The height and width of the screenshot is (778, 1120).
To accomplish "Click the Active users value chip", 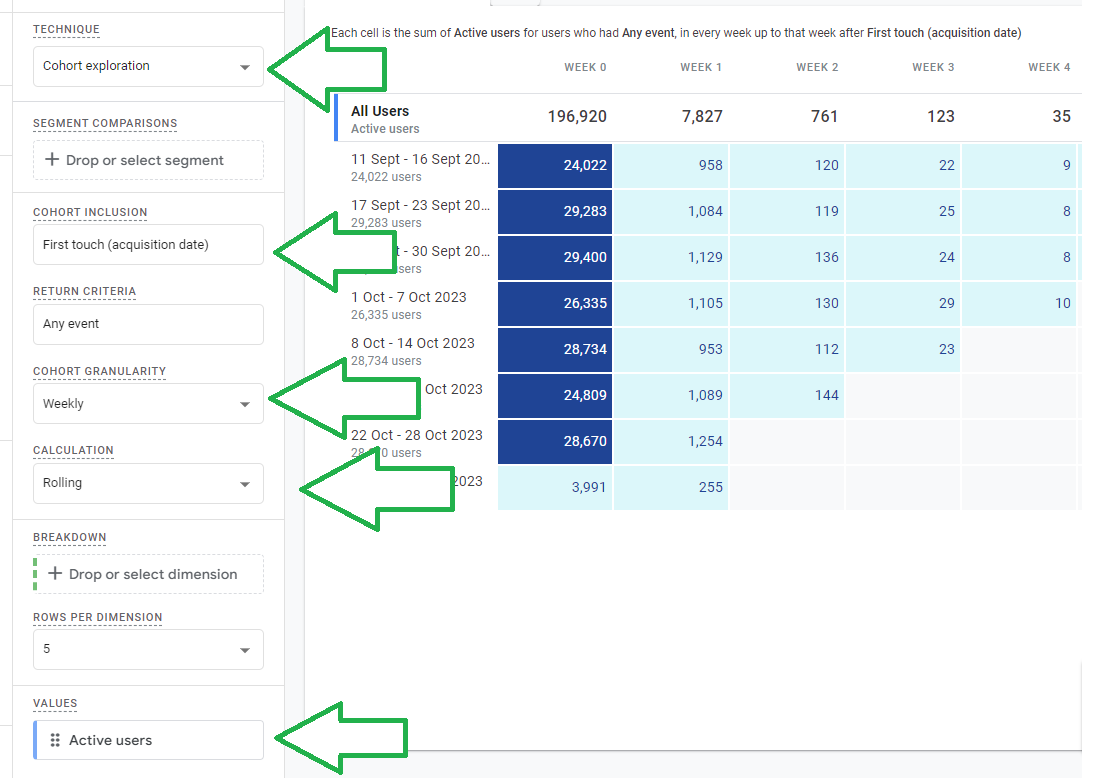I will [148, 740].
